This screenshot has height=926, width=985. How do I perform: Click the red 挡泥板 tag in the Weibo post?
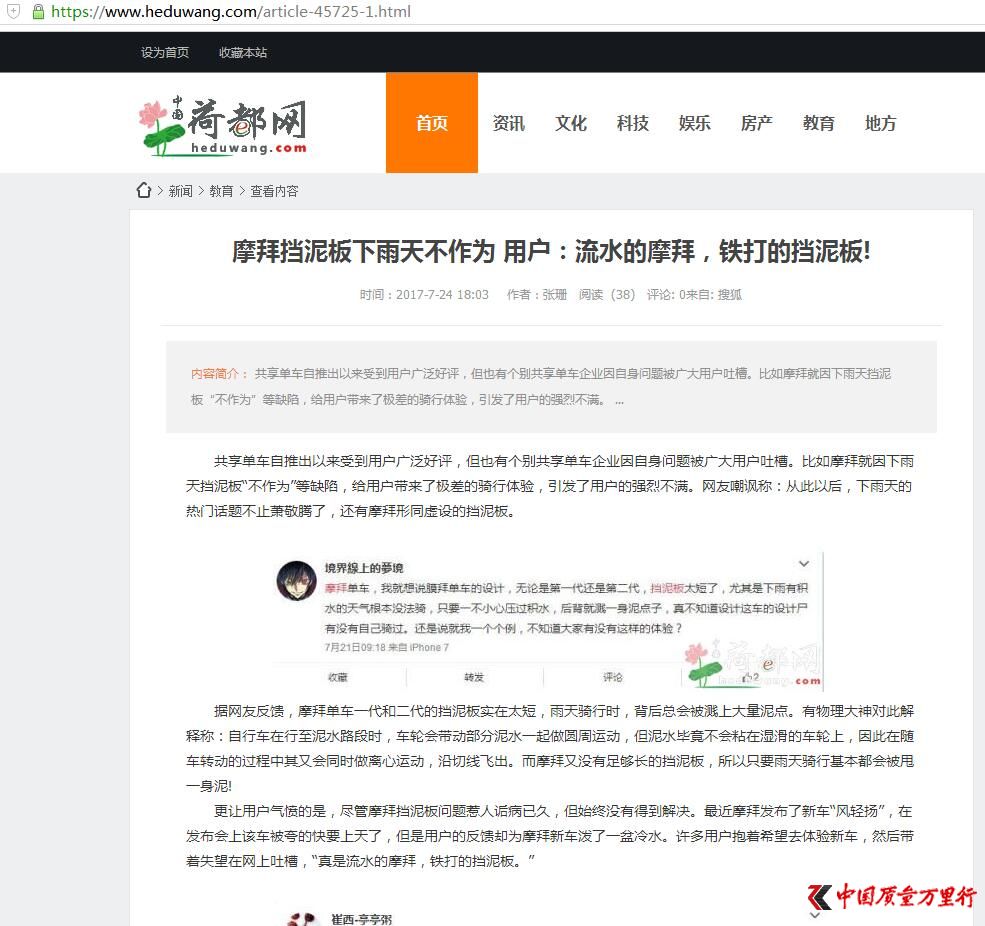tap(667, 588)
